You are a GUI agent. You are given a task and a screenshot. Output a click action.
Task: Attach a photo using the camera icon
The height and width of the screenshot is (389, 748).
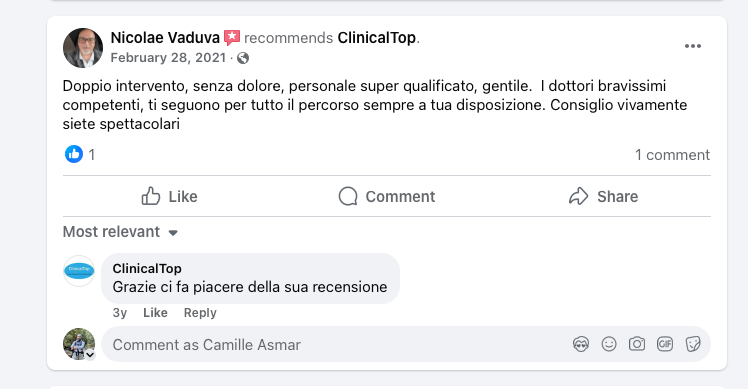(637, 344)
